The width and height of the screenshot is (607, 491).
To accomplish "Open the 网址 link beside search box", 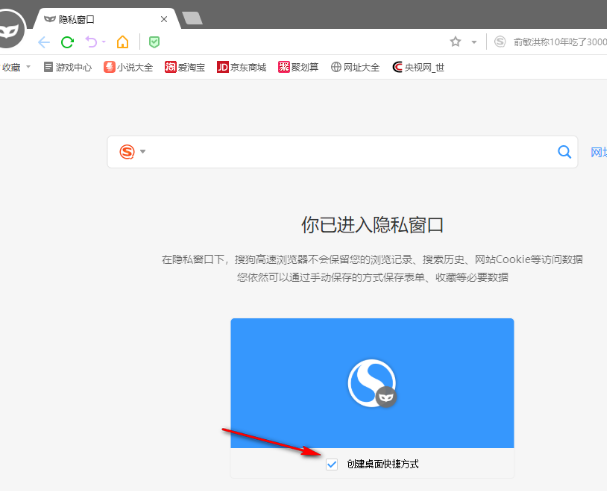I will 598,152.
